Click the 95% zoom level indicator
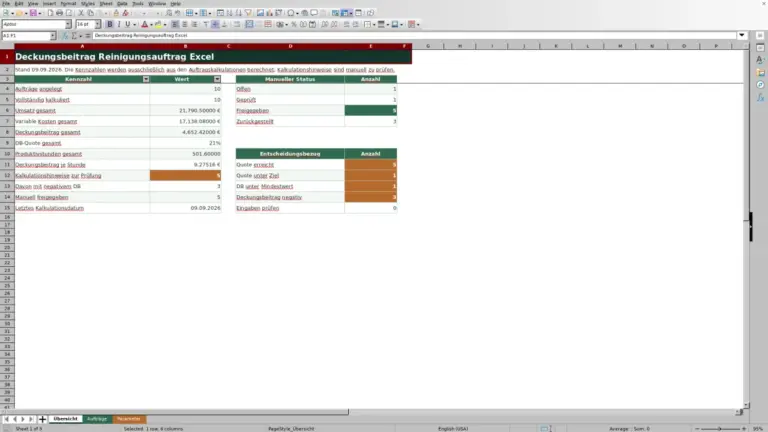The width and height of the screenshot is (768, 432). (x=758, y=429)
